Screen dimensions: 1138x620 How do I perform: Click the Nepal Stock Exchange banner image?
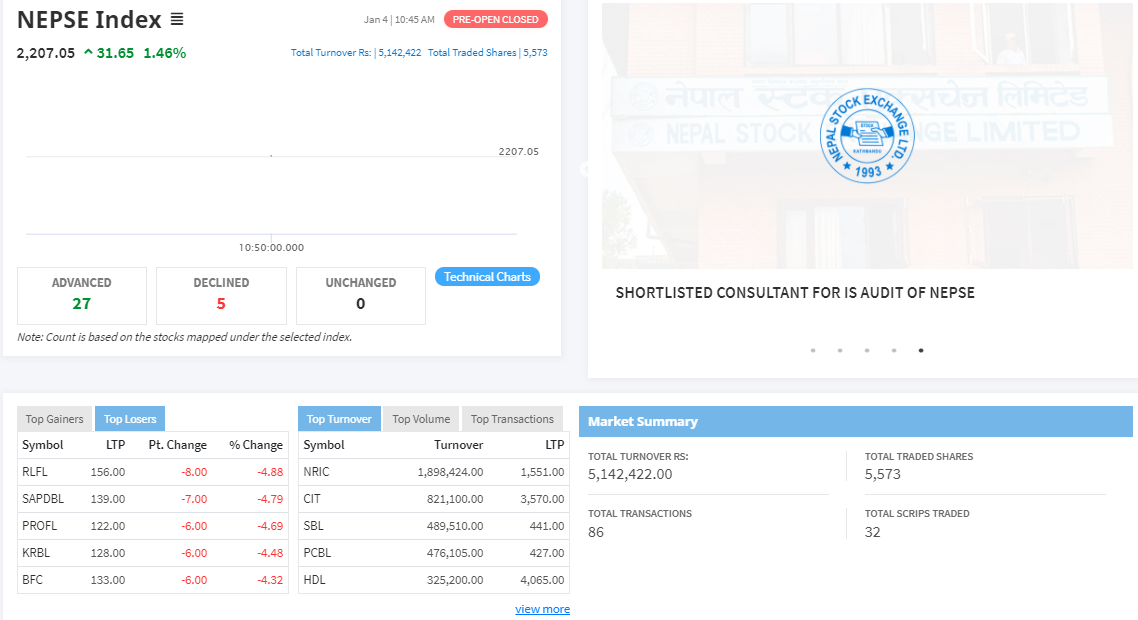[869, 136]
